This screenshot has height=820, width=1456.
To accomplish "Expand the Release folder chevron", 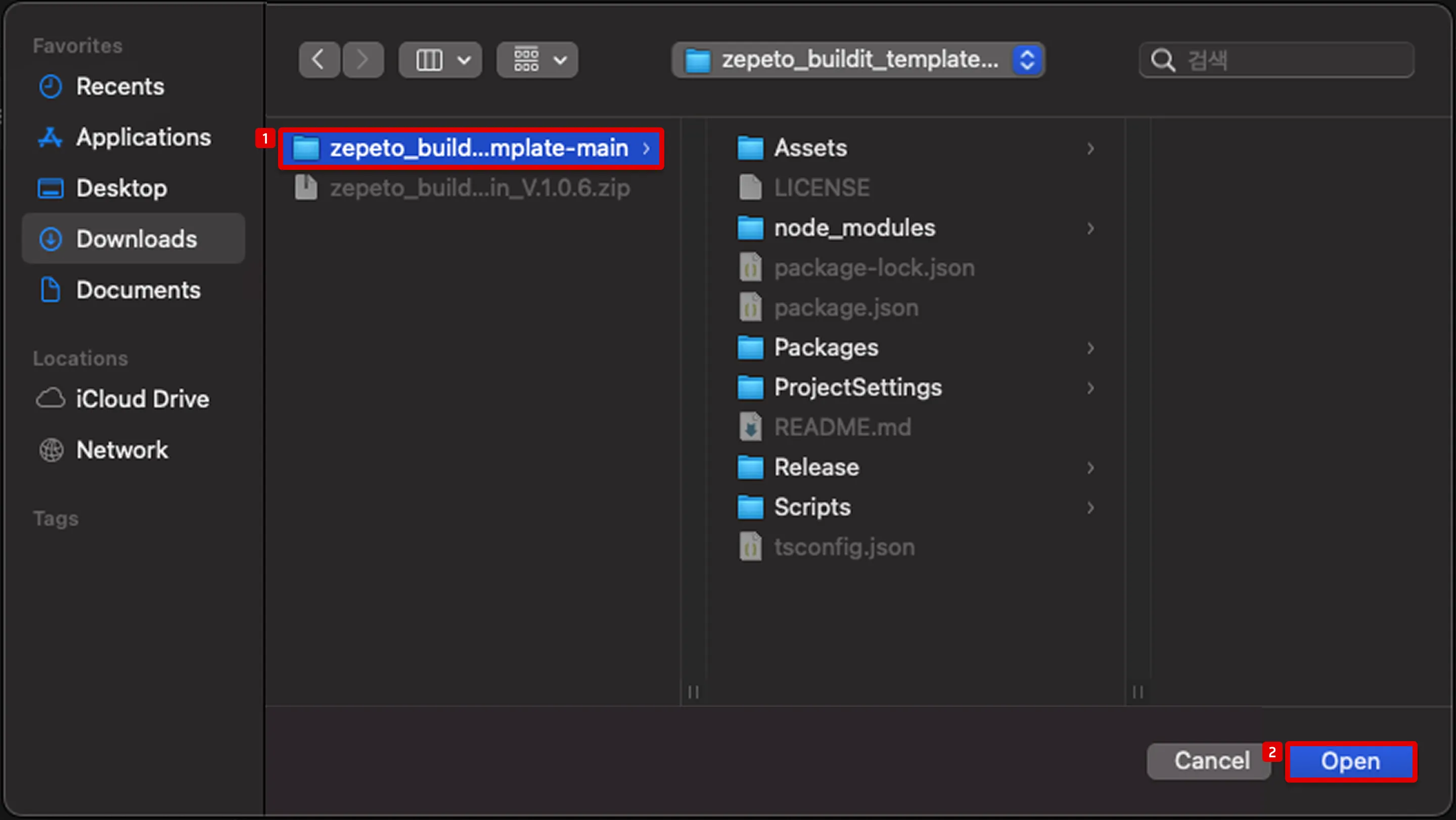I will tap(1090, 468).
